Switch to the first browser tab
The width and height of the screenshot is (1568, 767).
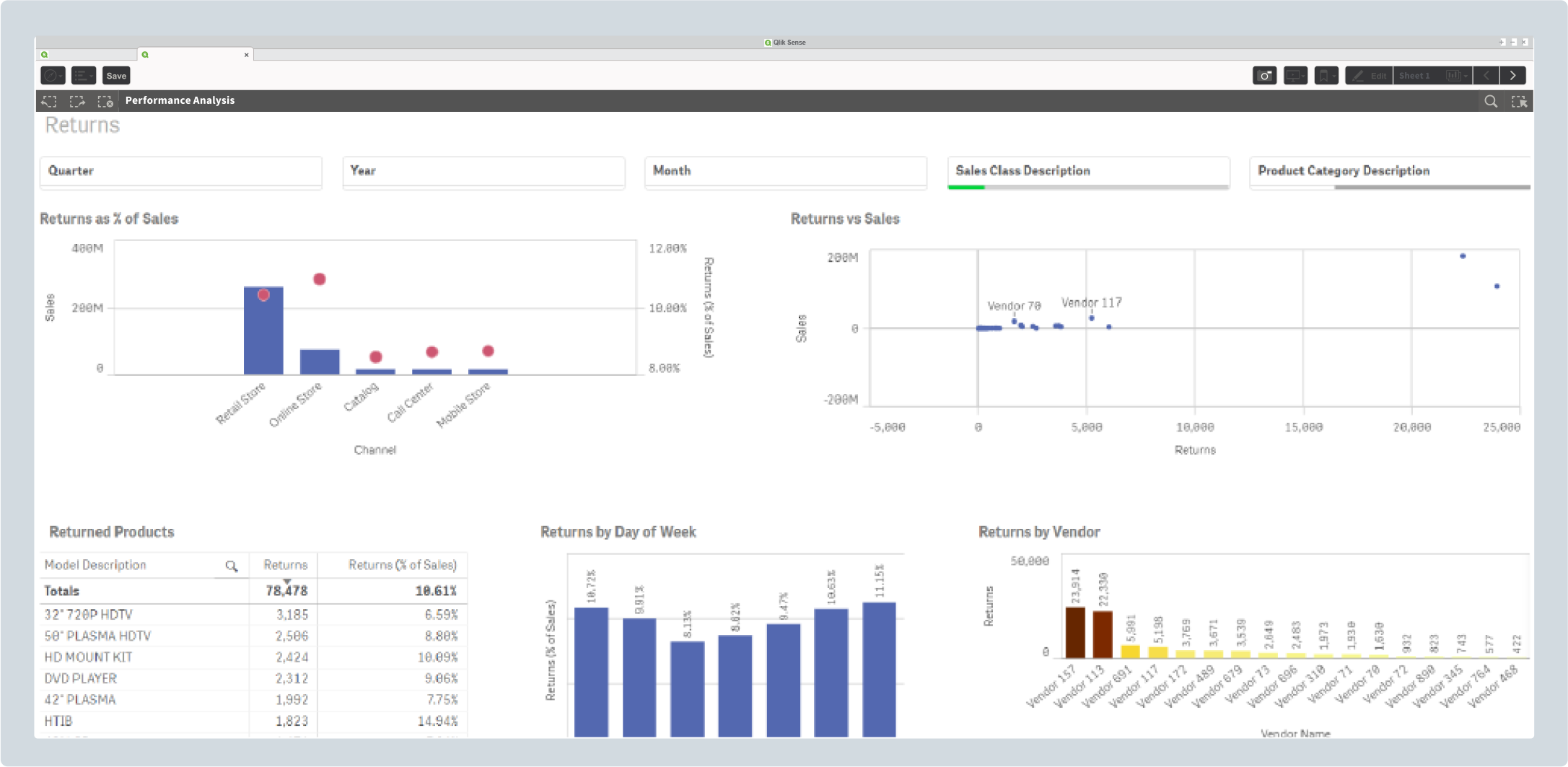click(x=87, y=55)
